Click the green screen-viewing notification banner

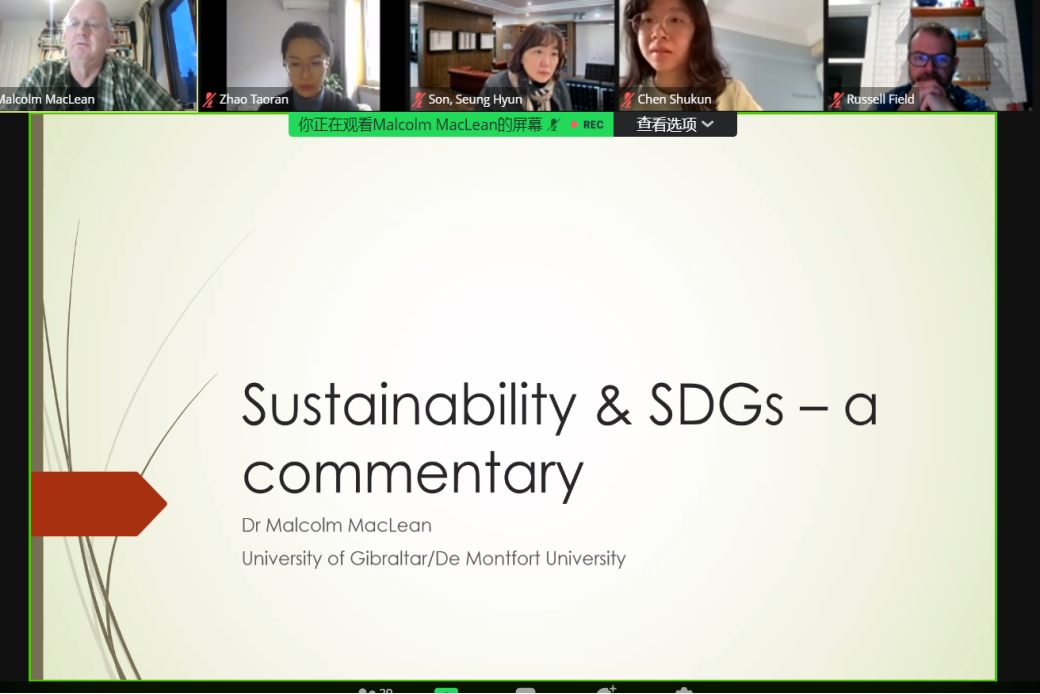(x=420, y=125)
